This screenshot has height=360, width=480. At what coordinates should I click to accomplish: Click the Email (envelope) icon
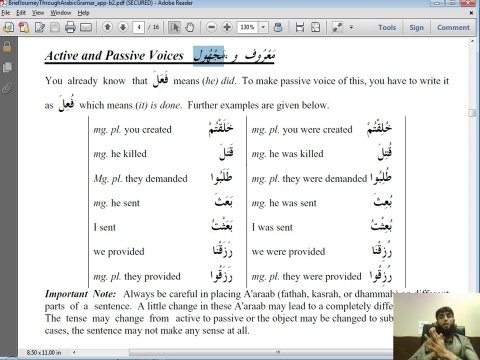pos(86,27)
